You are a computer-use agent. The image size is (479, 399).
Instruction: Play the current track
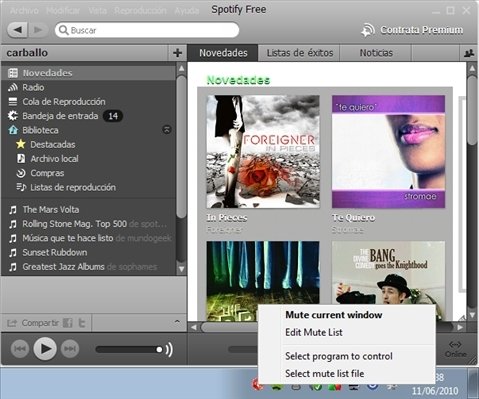pyautogui.click(x=45, y=349)
